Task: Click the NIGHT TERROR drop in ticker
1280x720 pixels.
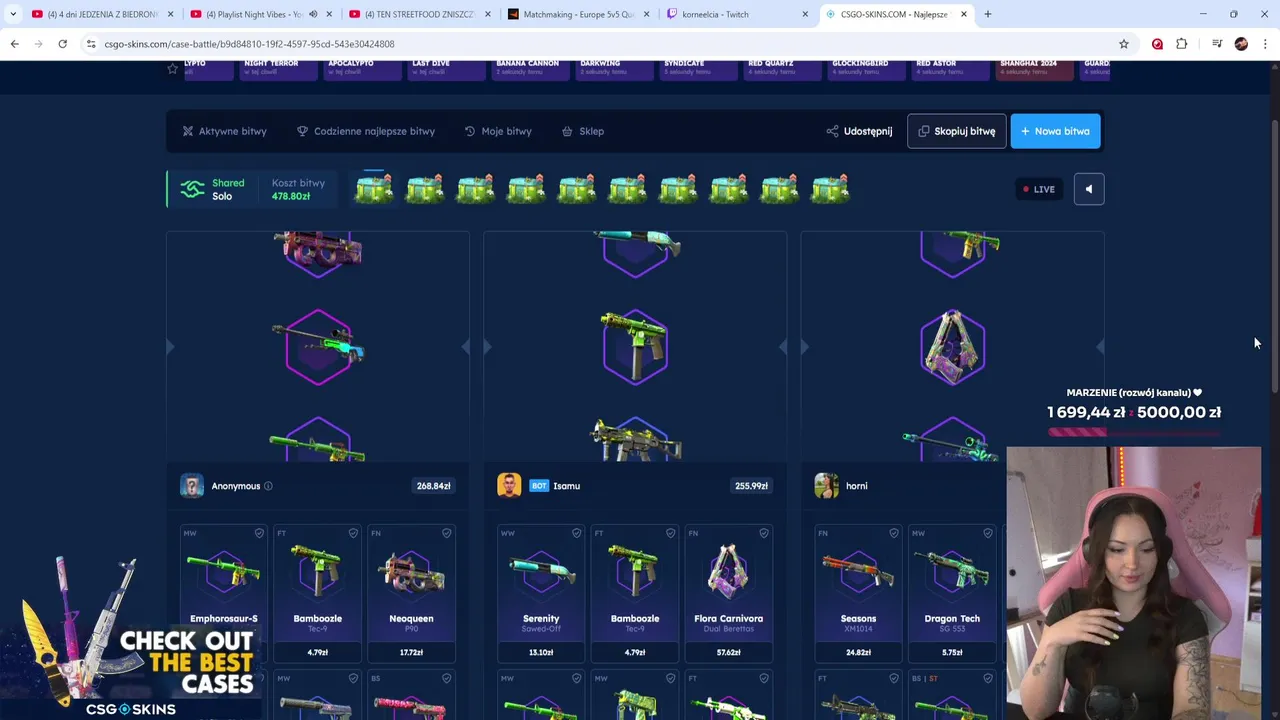Action: 278,68
